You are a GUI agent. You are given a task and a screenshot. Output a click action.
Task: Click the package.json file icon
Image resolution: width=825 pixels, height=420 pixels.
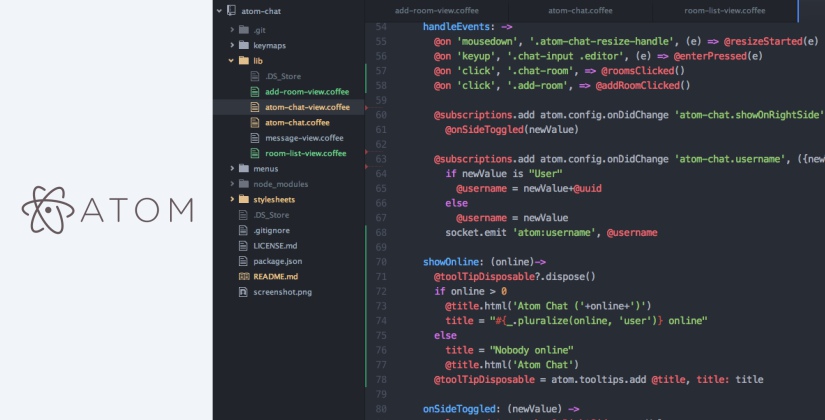(x=243, y=261)
